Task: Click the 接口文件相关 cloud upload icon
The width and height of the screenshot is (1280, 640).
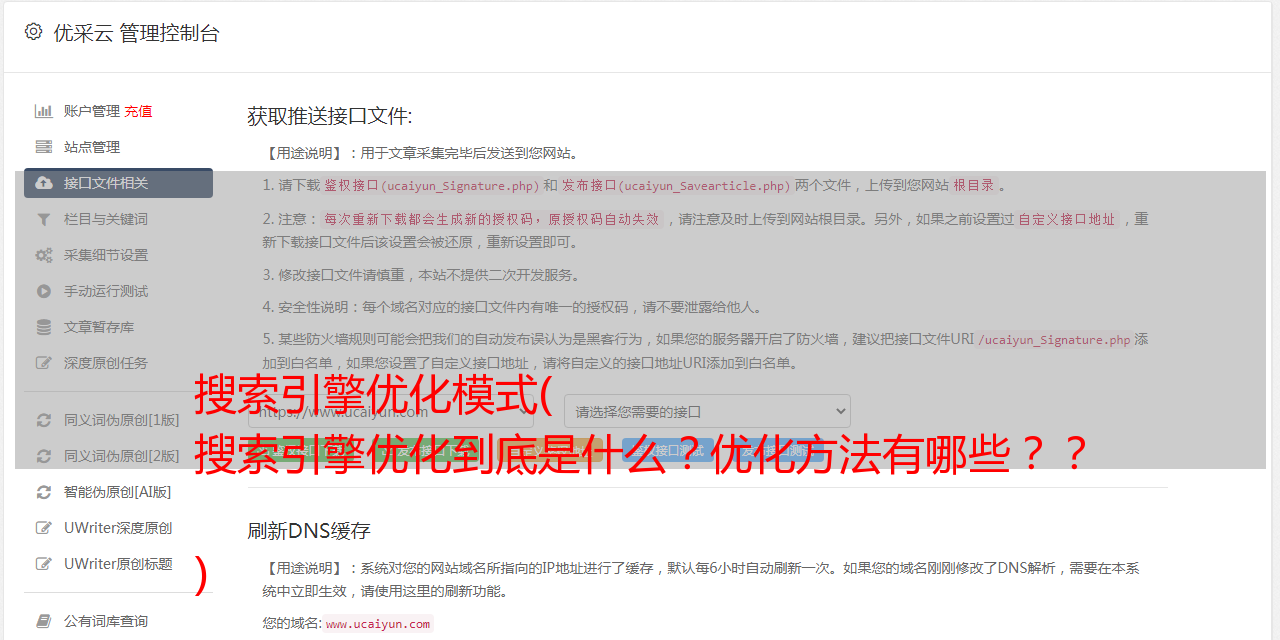Action: (44, 183)
